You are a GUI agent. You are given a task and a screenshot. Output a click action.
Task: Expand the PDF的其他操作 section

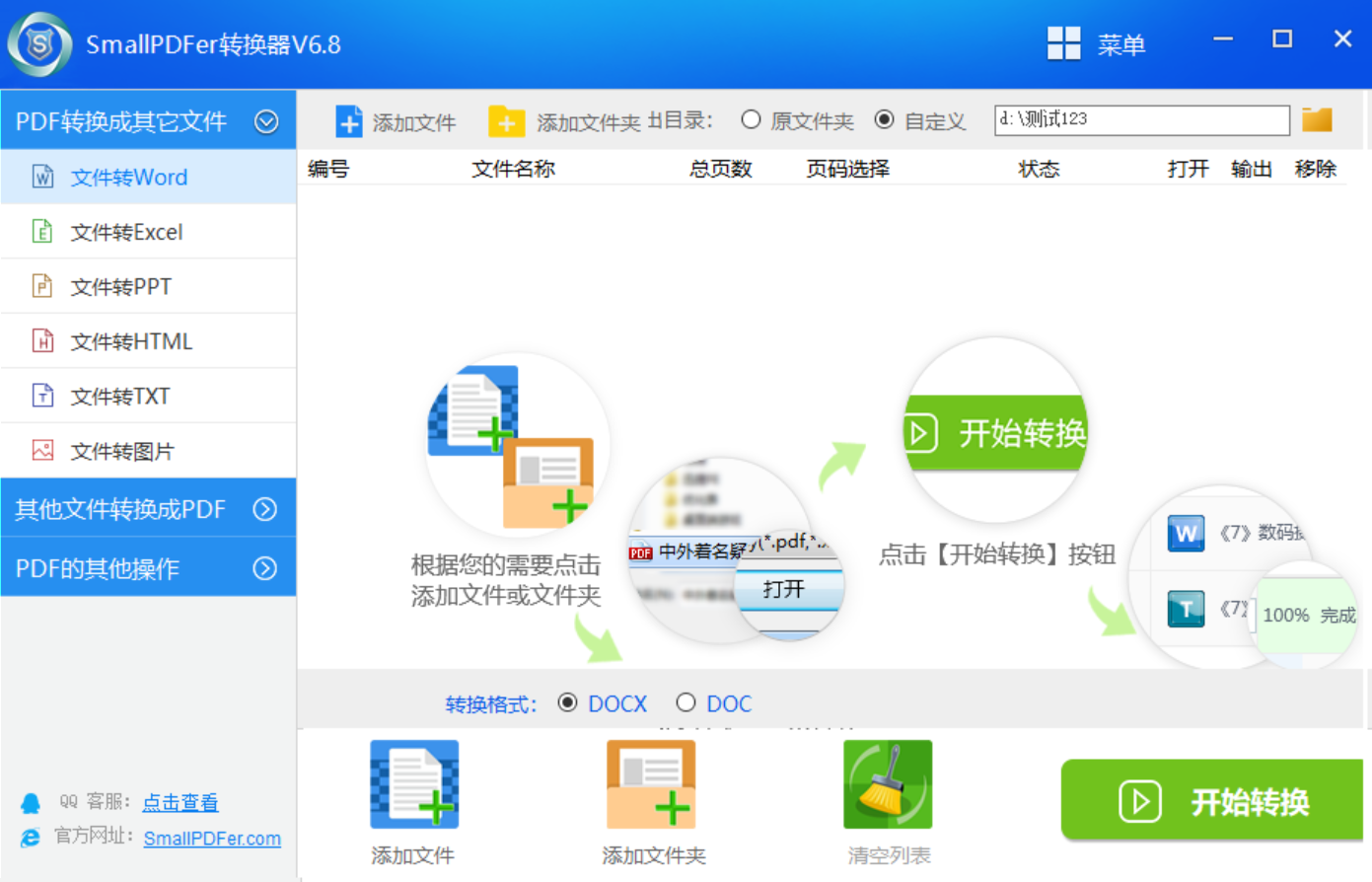pos(264,568)
